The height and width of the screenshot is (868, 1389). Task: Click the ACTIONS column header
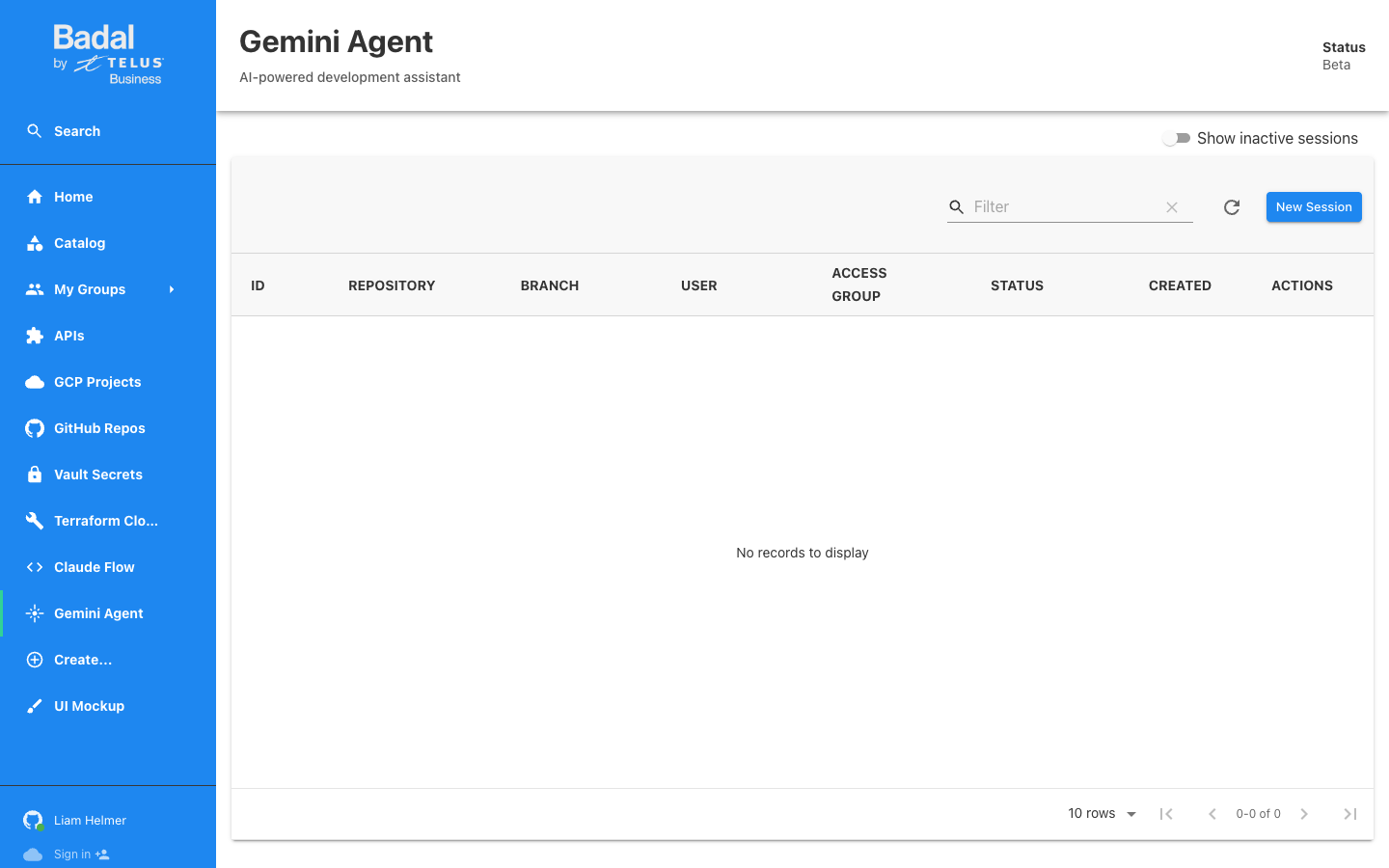pyautogui.click(x=1302, y=285)
